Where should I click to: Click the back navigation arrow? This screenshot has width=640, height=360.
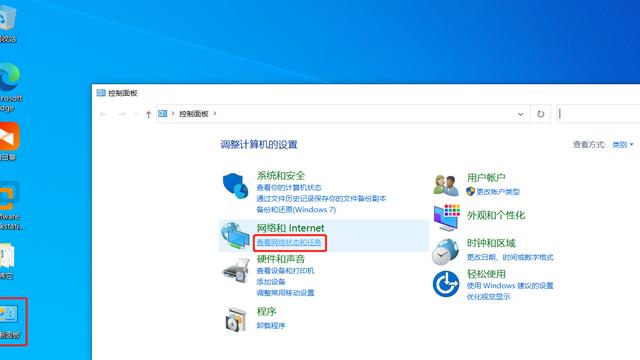[x=103, y=114]
